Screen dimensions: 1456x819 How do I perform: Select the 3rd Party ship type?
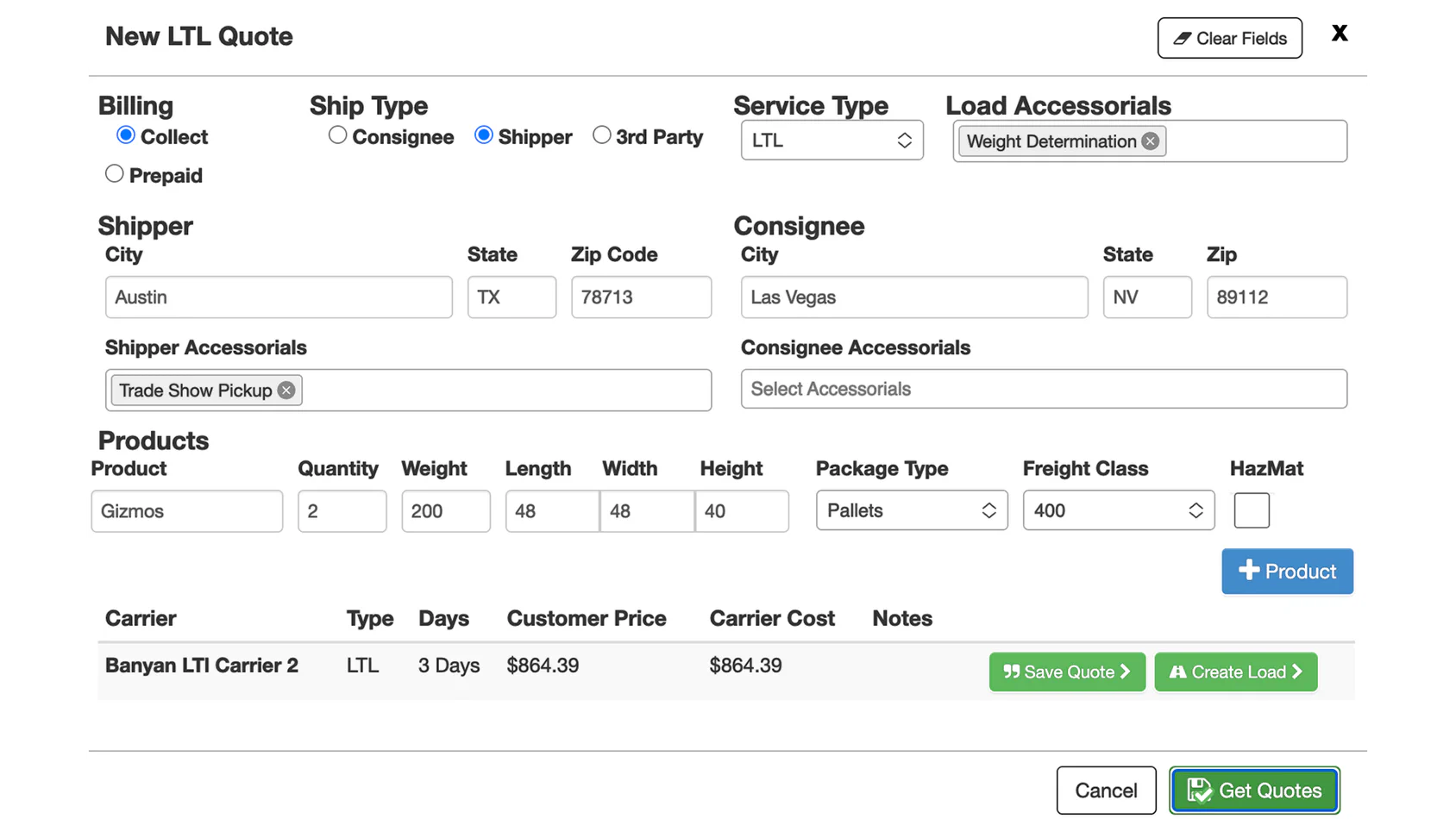tap(602, 135)
